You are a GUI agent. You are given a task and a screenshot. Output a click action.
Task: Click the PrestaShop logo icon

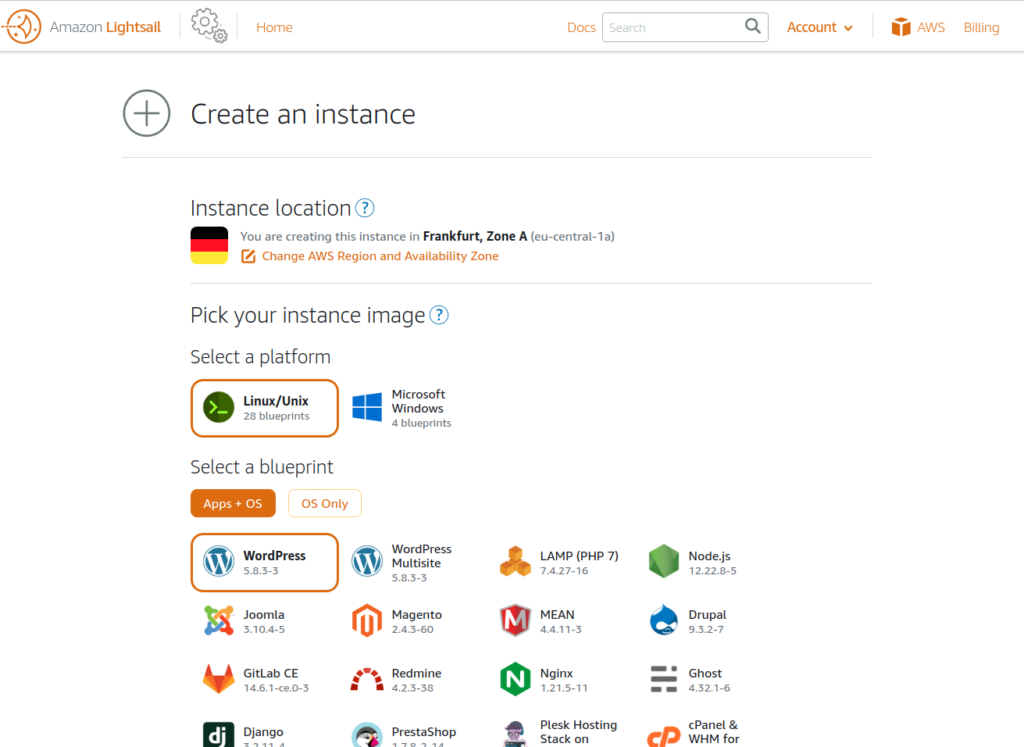tap(367, 735)
